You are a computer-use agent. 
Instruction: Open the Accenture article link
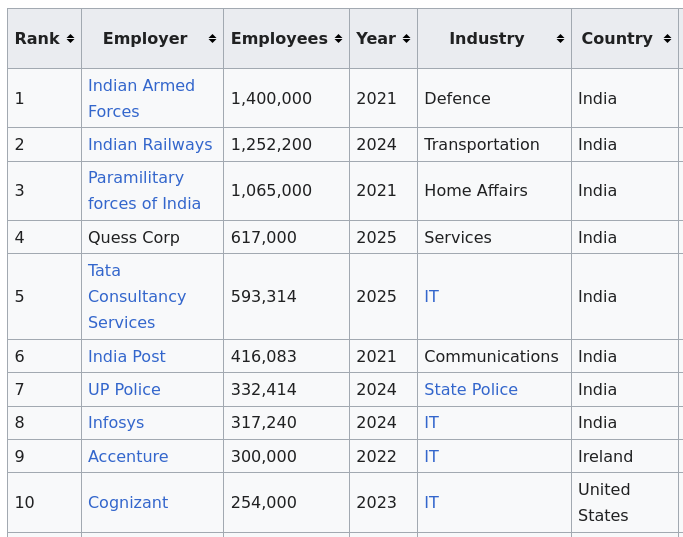click(128, 457)
